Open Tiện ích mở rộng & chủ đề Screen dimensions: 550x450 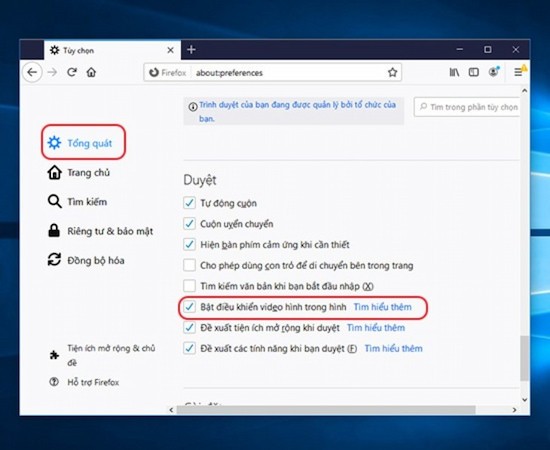click(102, 355)
